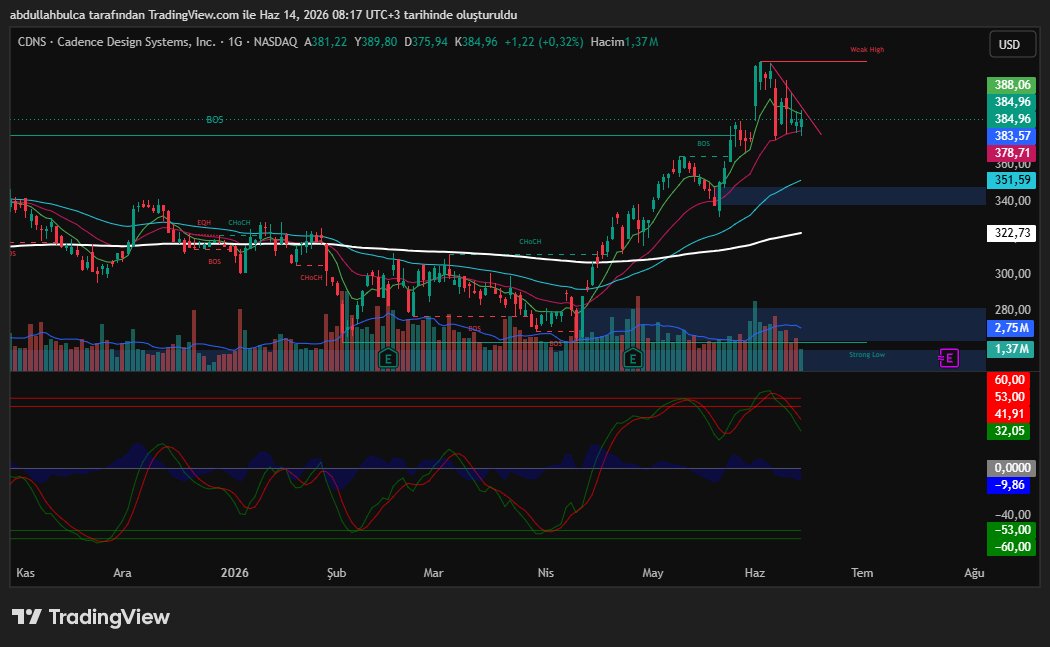Click the 280,00 price axis tick
The height and width of the screenshot is (647, 1050).
click(x=1012, y=309)
